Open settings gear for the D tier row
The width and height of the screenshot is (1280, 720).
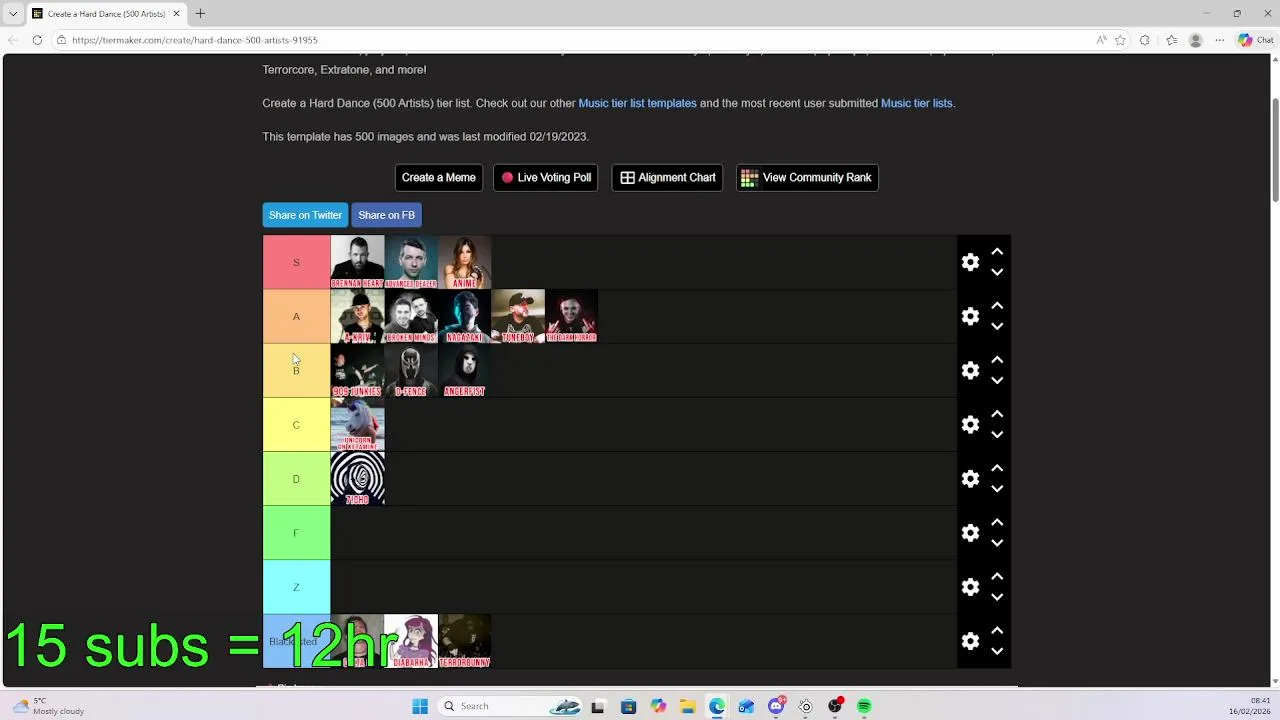(970, 478)
